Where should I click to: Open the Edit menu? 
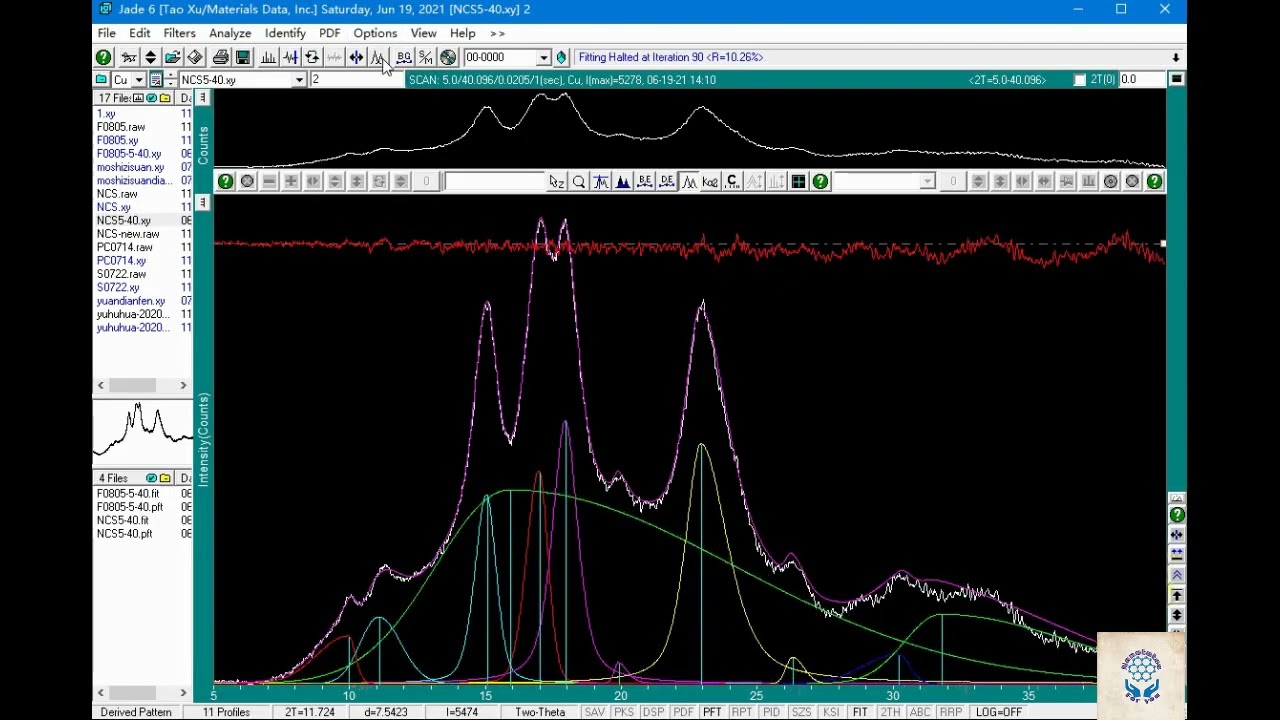click(x=139, y=33)
